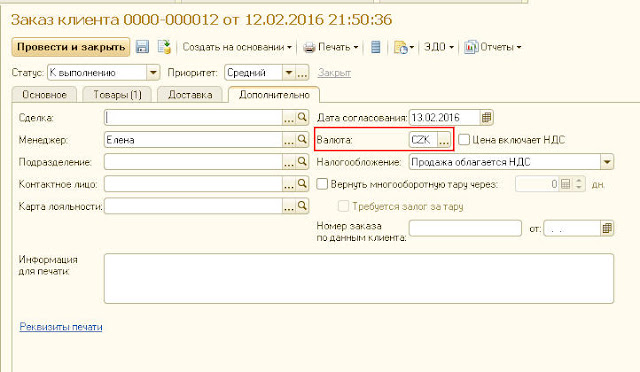
Task: Click the Отчеты chart icon
Action: (x=471, y=47)
